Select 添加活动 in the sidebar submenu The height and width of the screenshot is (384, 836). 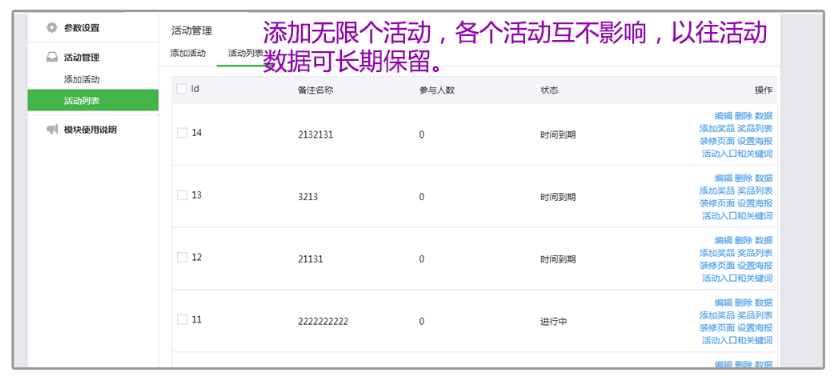point(82,79)
